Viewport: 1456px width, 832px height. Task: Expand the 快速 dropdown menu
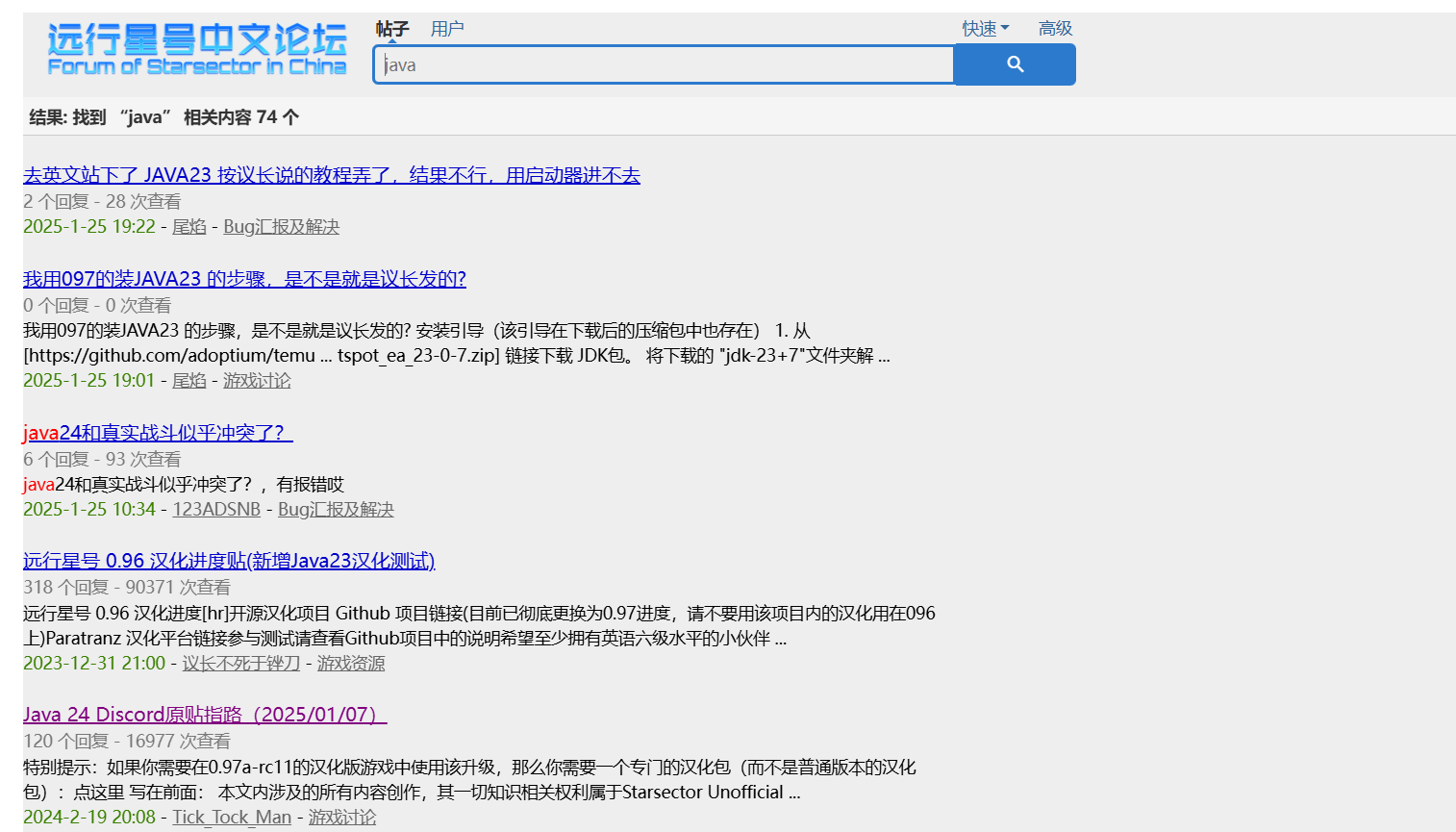pos(985,29)
